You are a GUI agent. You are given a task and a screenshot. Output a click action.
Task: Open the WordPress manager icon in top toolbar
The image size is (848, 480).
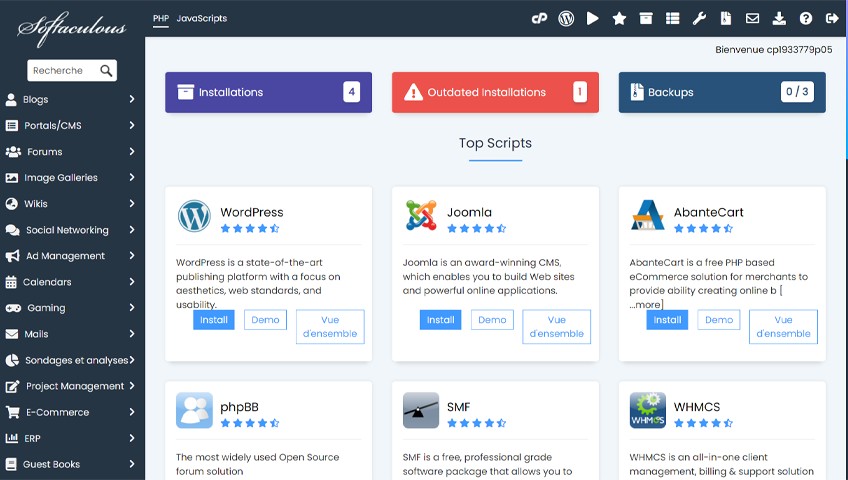tap(566, 18)
